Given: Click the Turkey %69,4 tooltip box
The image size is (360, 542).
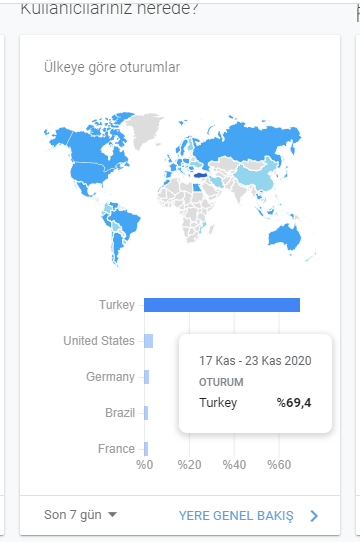Looking at the screenshot, I should tap(255, 383).
